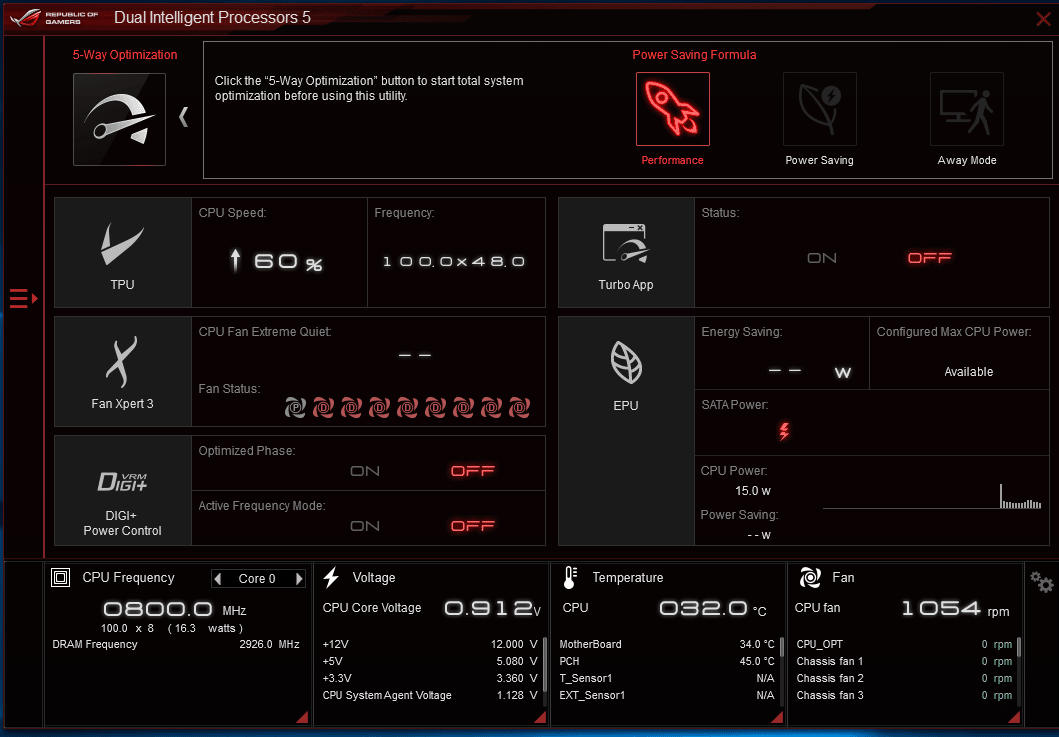Set Active Frequency Mode to OFF
Viewport: 1059px width, 737px height.
(473, 526)
